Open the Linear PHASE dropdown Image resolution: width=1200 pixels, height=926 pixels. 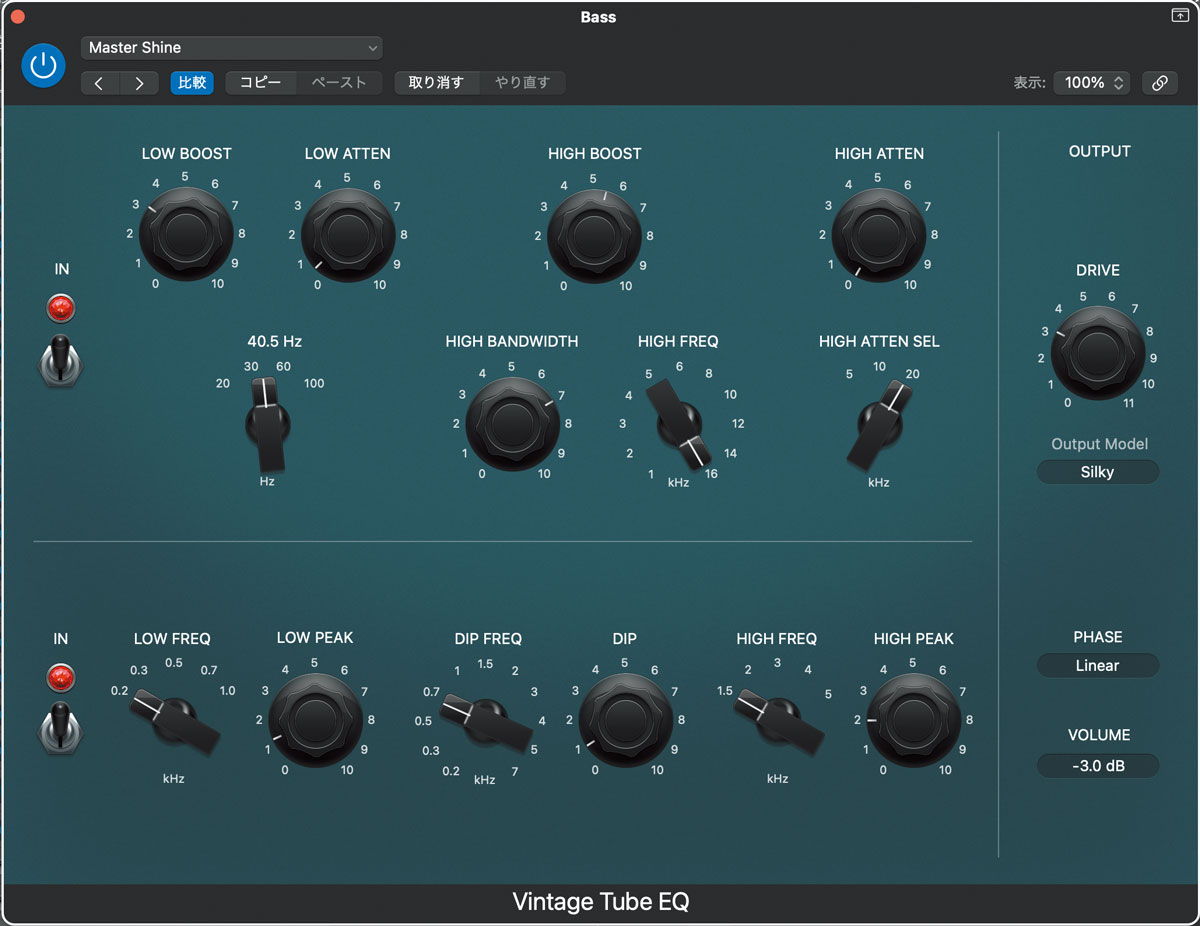(x=1098, y=666)
